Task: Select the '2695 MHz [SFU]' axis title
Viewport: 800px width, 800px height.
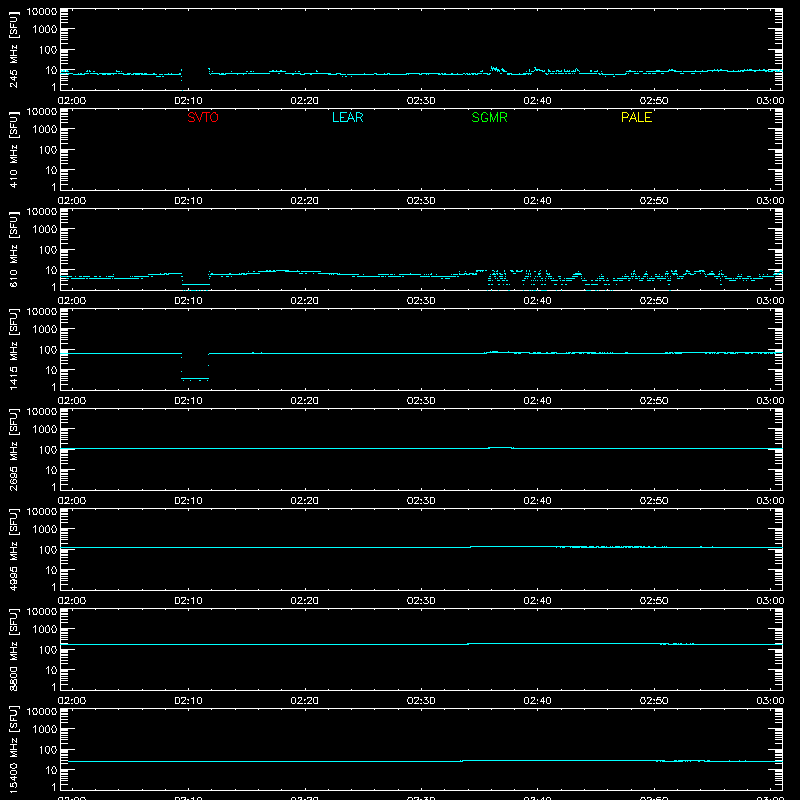Action: pyautogui.click(x=14, y=449)
